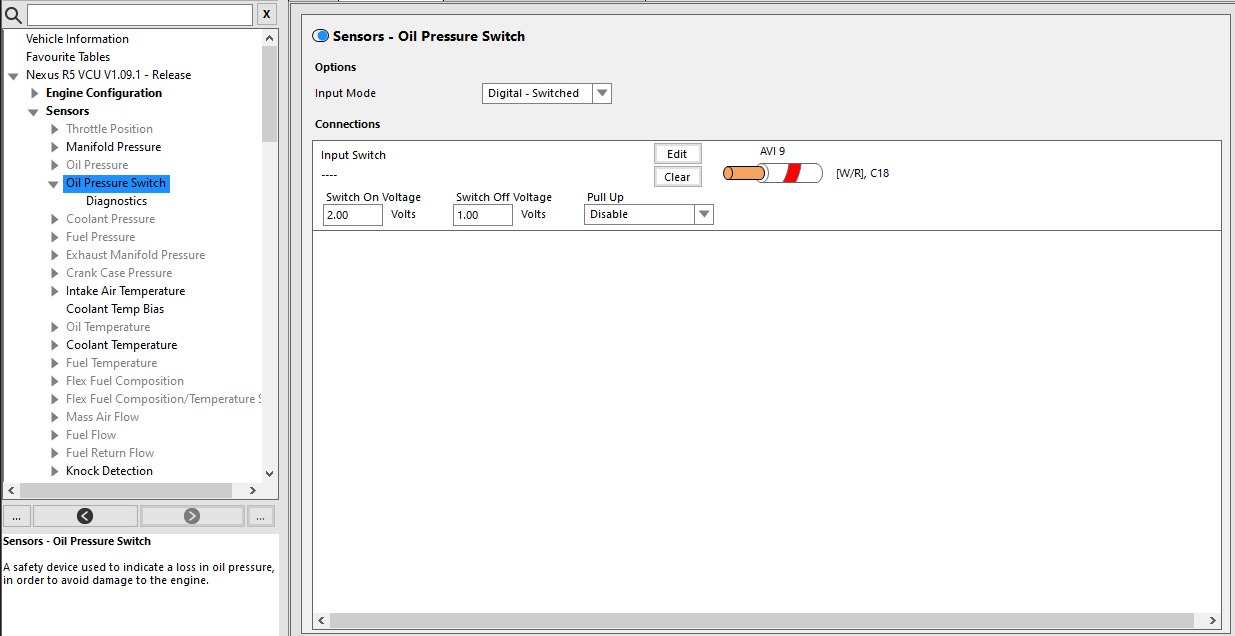
Task: Select Flex Fuel Composition/Temperature item
Action: point(163,399)
